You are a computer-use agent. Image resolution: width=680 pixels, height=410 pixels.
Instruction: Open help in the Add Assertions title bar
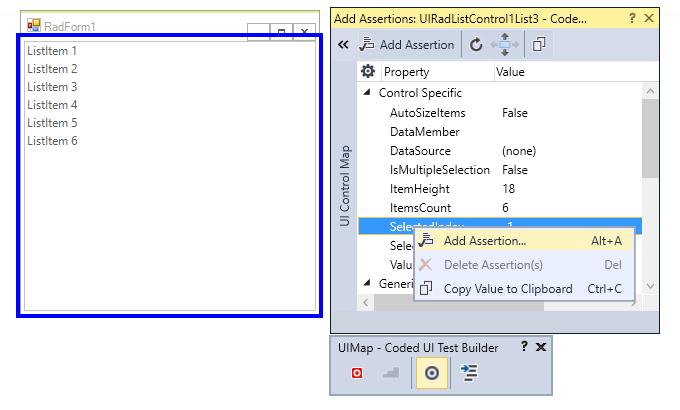point(632,18)
